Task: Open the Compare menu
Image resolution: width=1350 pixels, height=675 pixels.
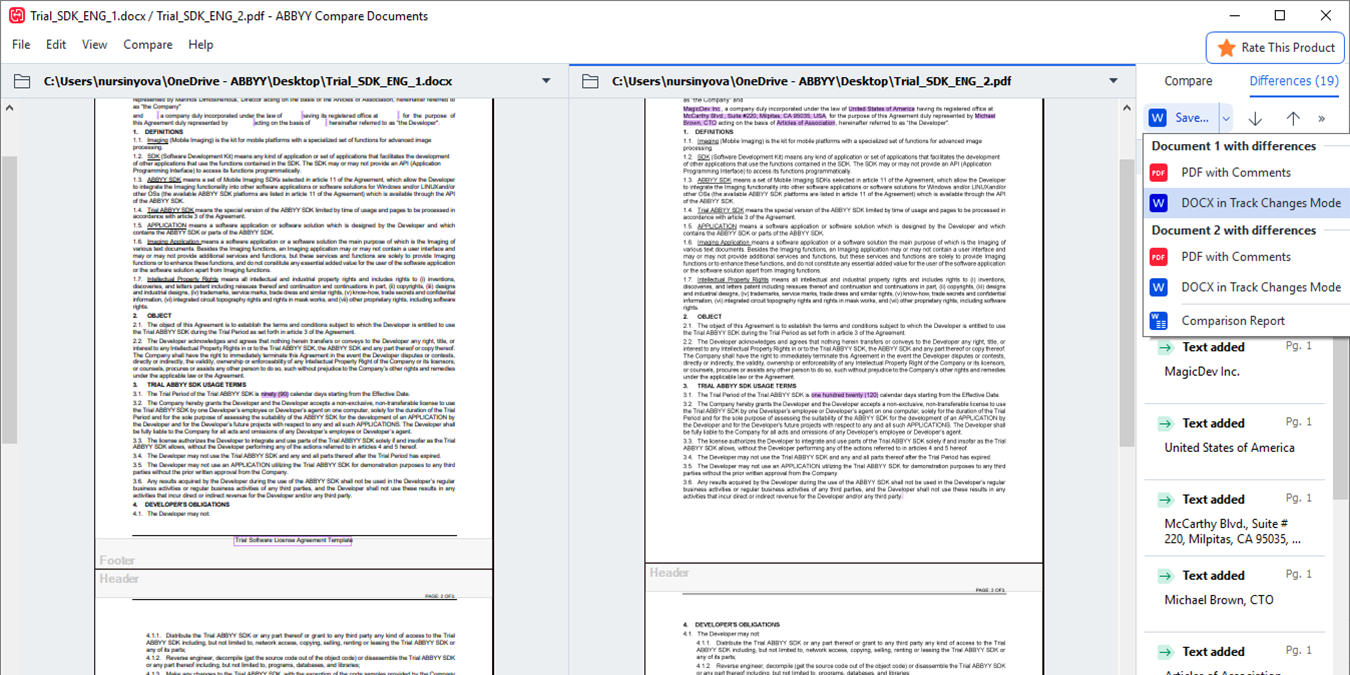Action: click(x=148, y=45)
